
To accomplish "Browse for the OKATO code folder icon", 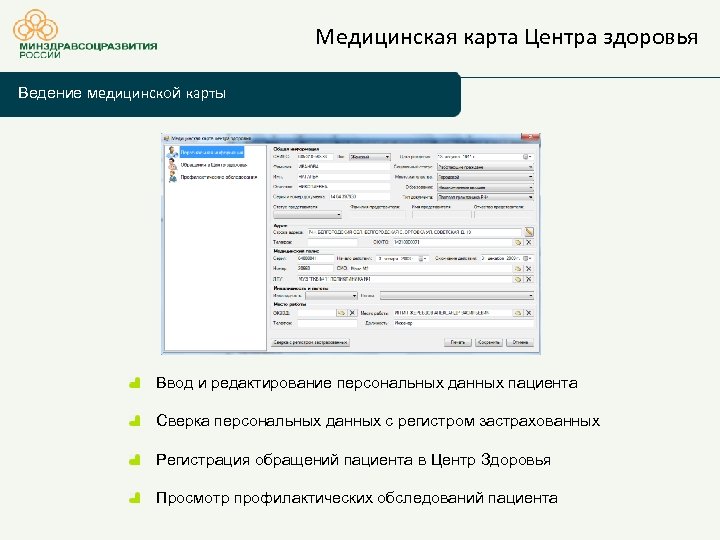I will (518, 242).
